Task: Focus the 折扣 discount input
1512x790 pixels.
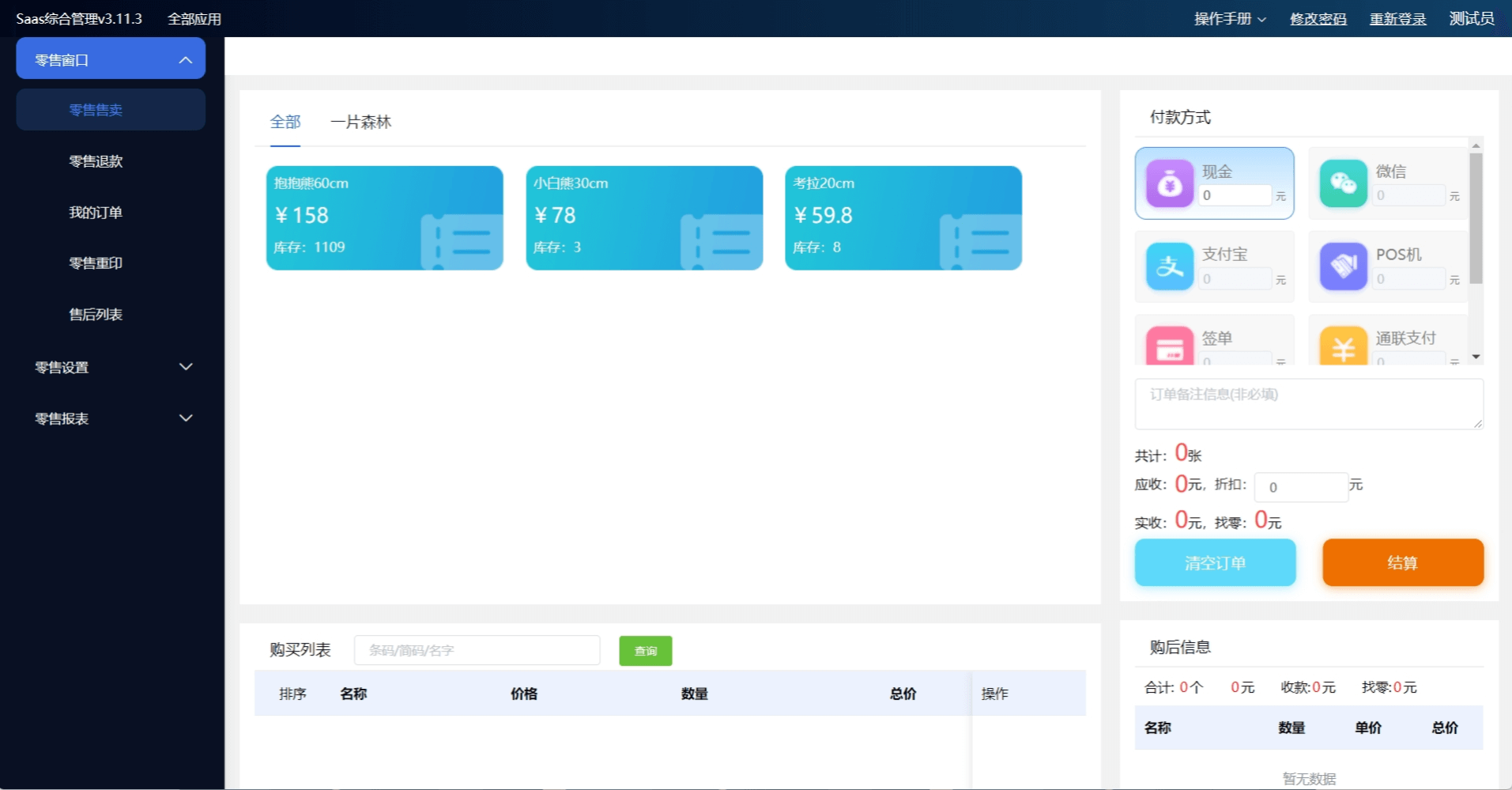Action: (1301, 487)
